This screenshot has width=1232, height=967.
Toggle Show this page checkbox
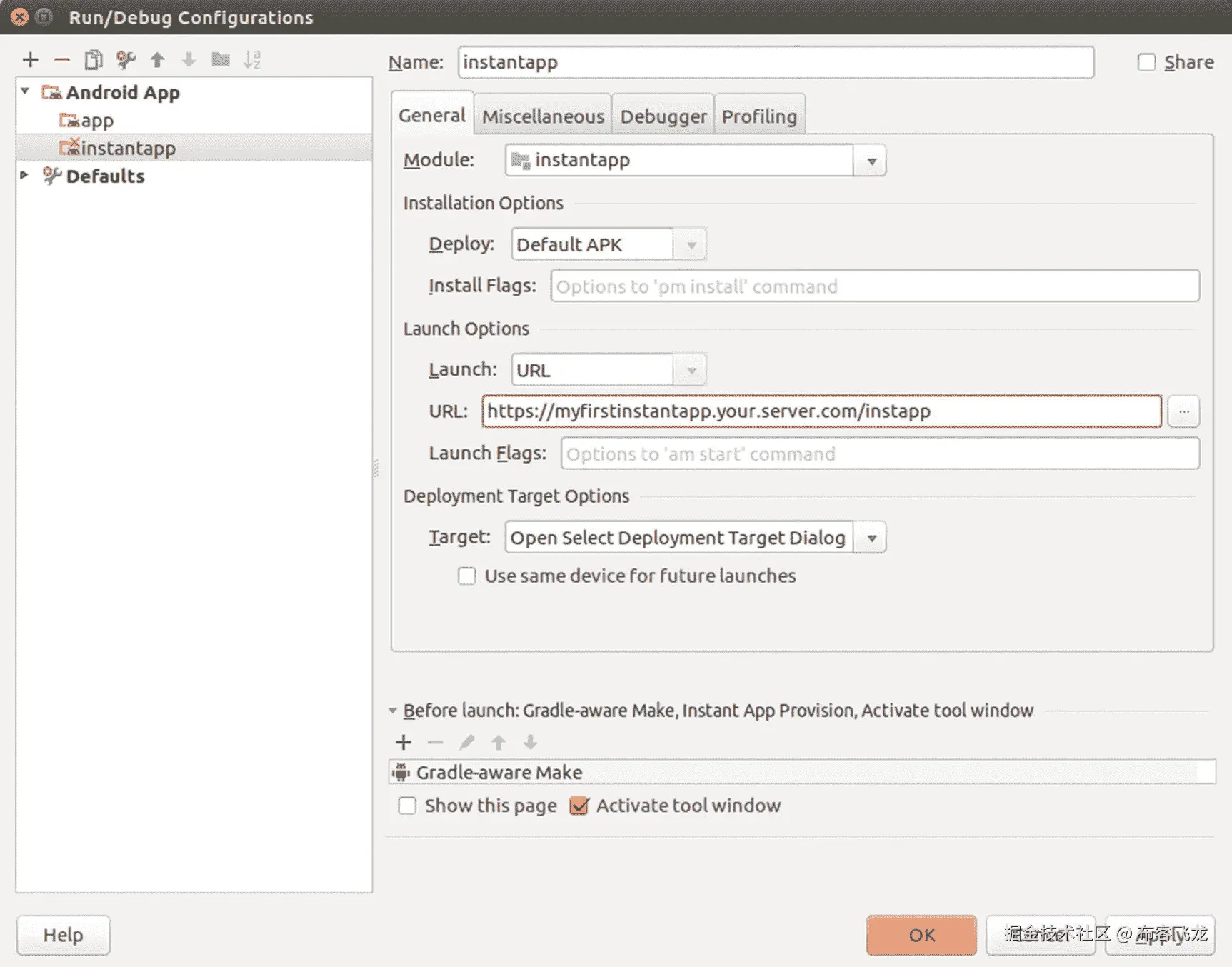[407, 806]
